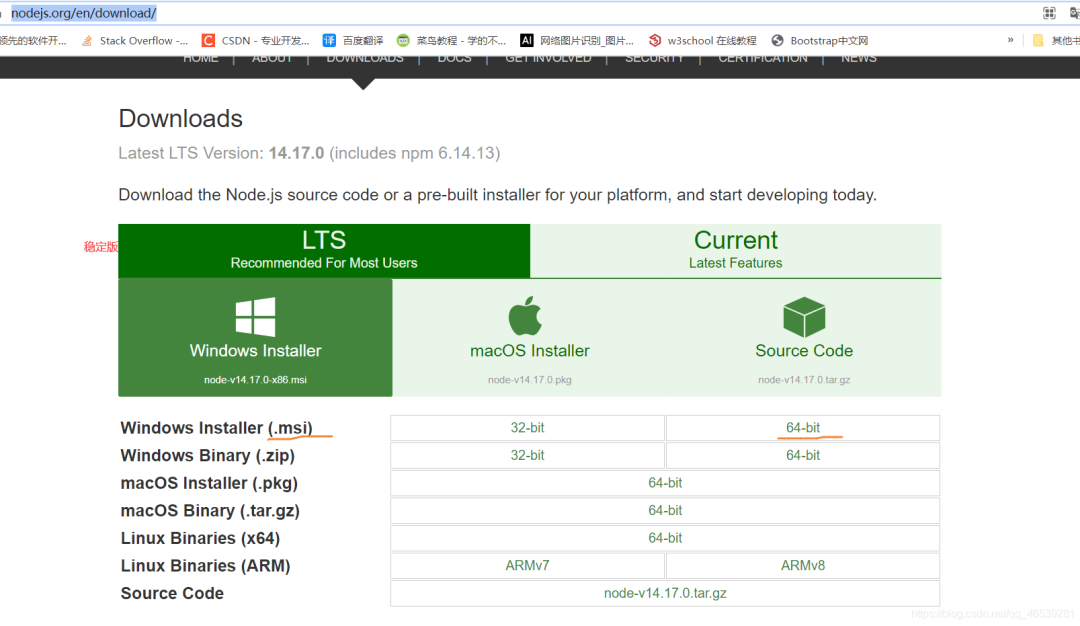Open the w3school 在线教程 bookmark
The image size is (1080, 626).
point(703,41)
